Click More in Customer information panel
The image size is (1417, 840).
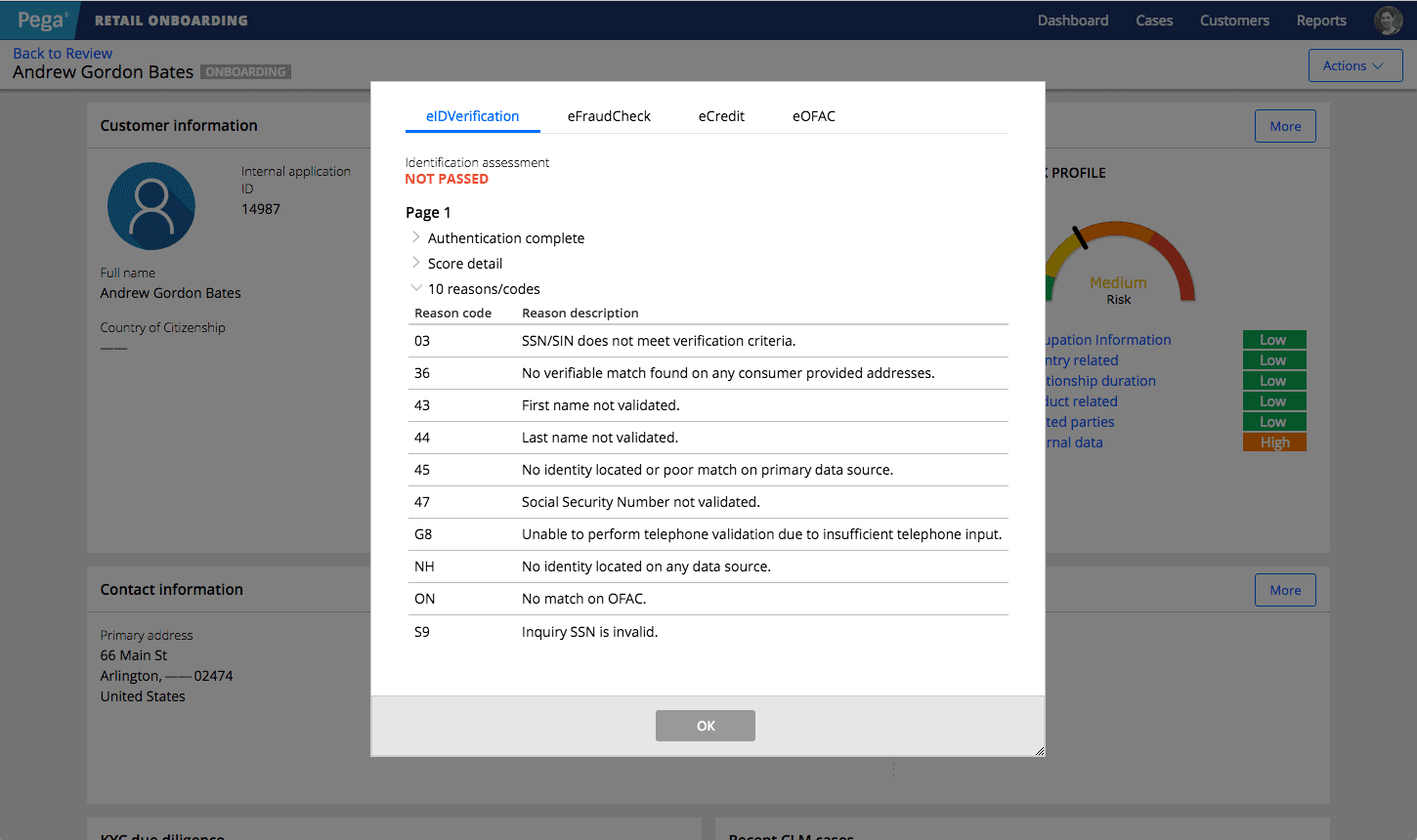(x=1285, y=126)
